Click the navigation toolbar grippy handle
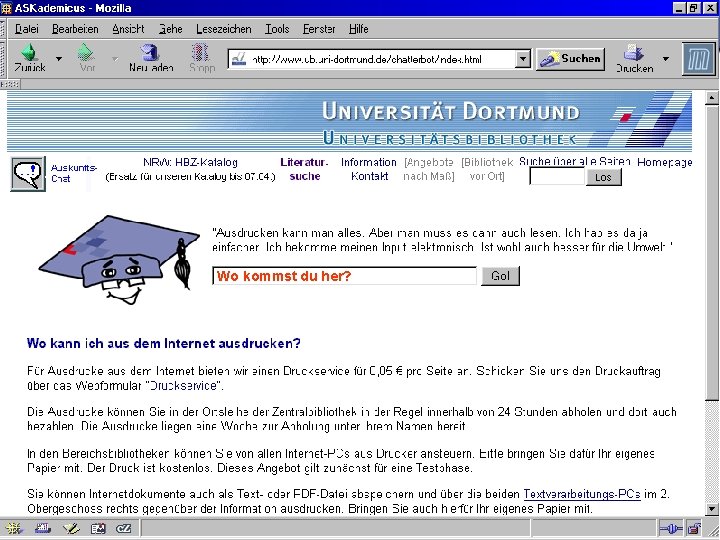This screenshot has width=720, height=540. (3, 59)
